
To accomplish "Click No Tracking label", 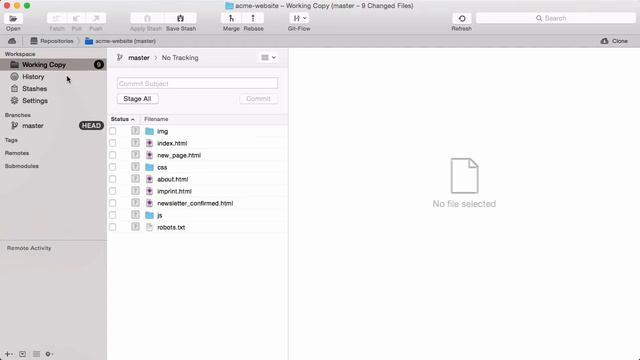I will (180, 58).
